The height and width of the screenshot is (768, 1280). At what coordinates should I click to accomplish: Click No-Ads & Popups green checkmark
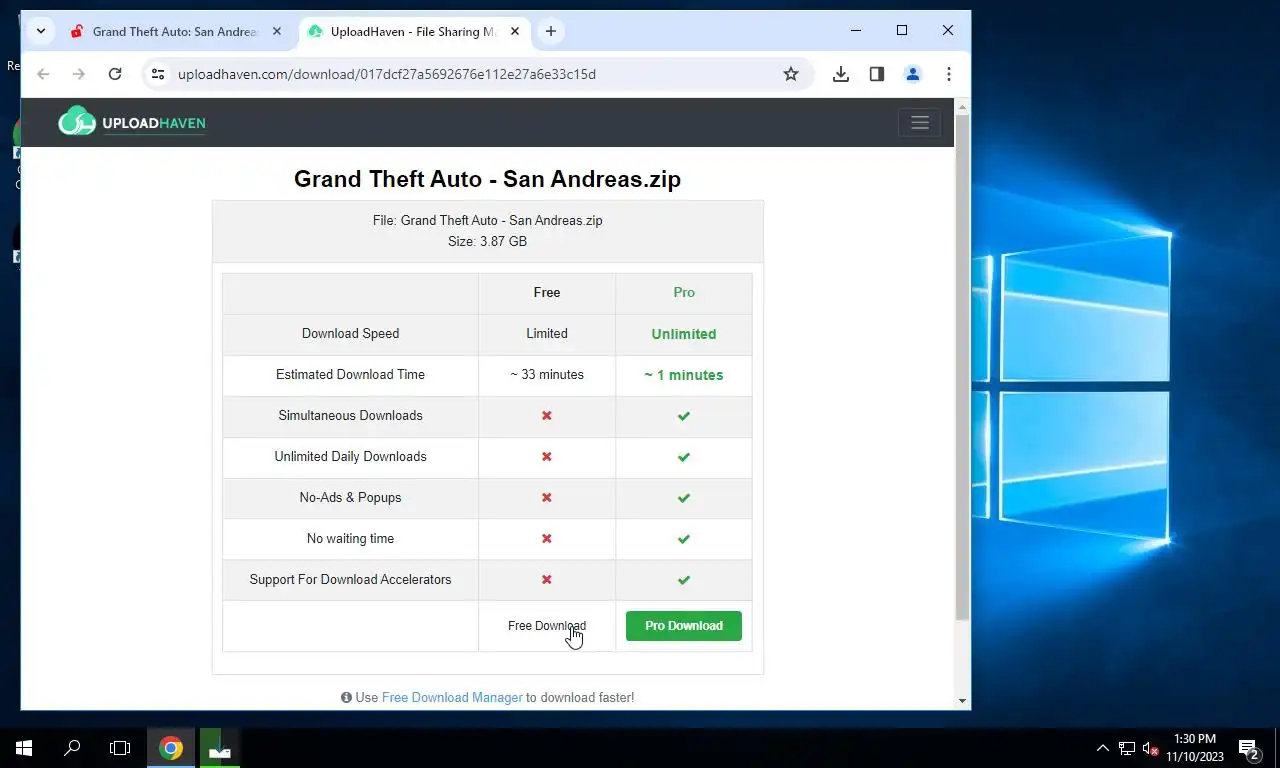(684, 497)
